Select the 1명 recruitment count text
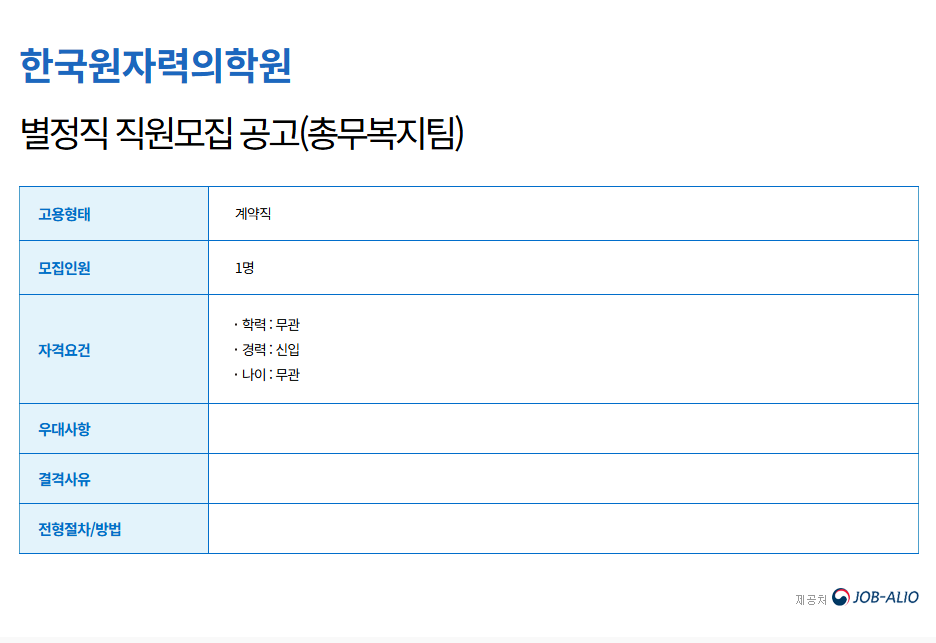This screenshot has height=643, width=936. click(x=245, y=268)
